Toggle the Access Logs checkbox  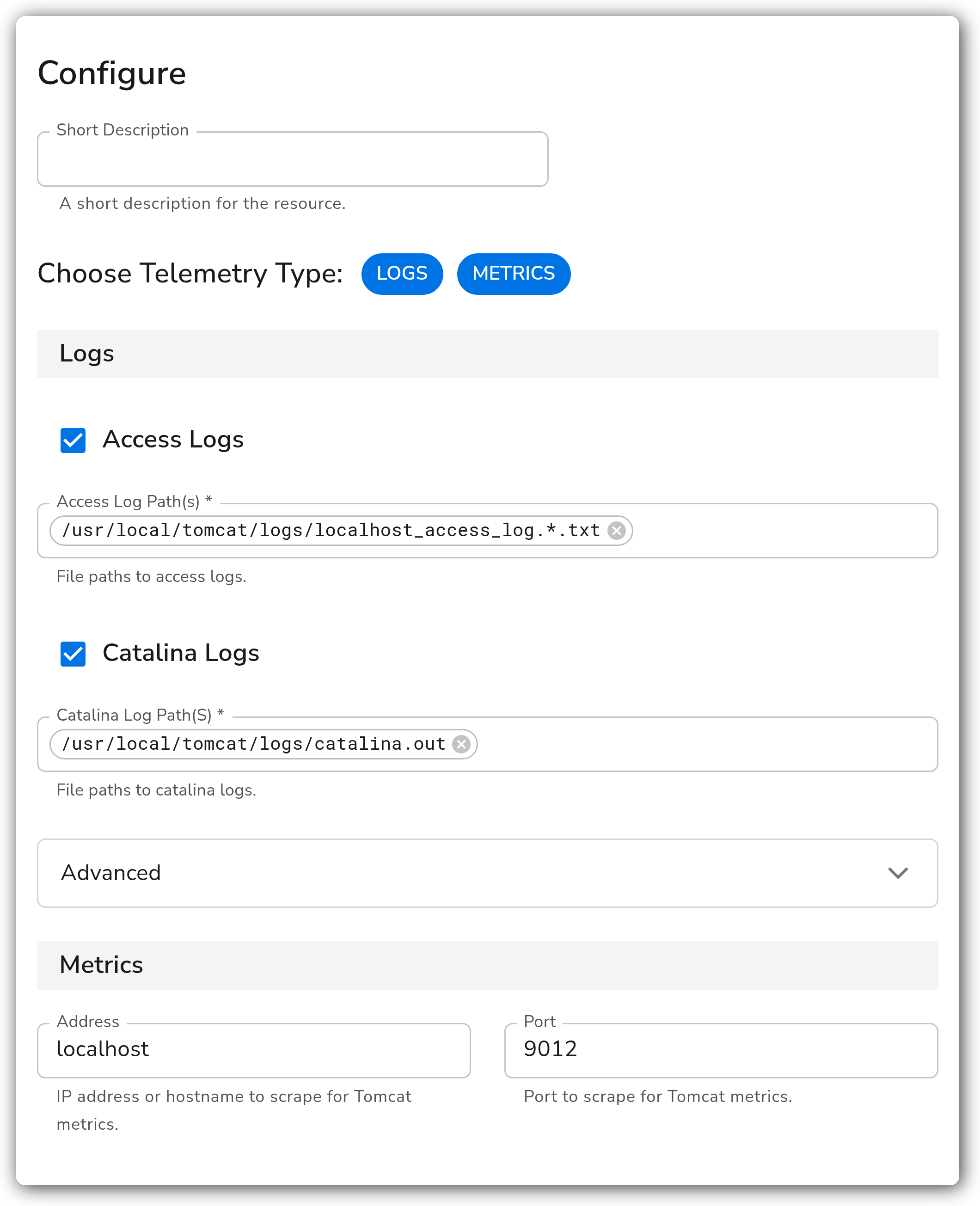click(73, 440)
